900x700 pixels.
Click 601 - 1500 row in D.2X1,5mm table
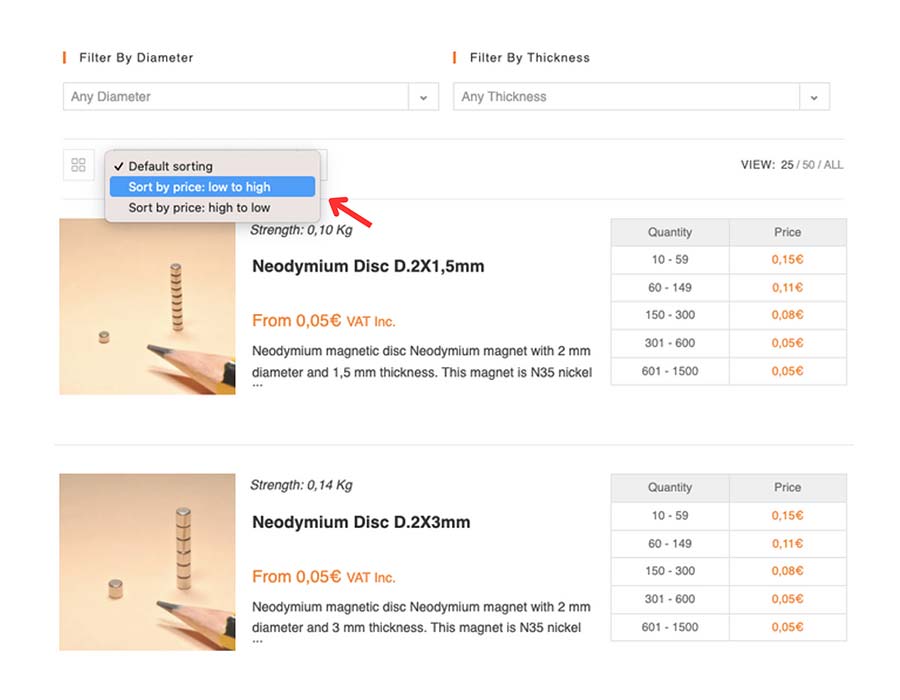click(x=729, y=371)
